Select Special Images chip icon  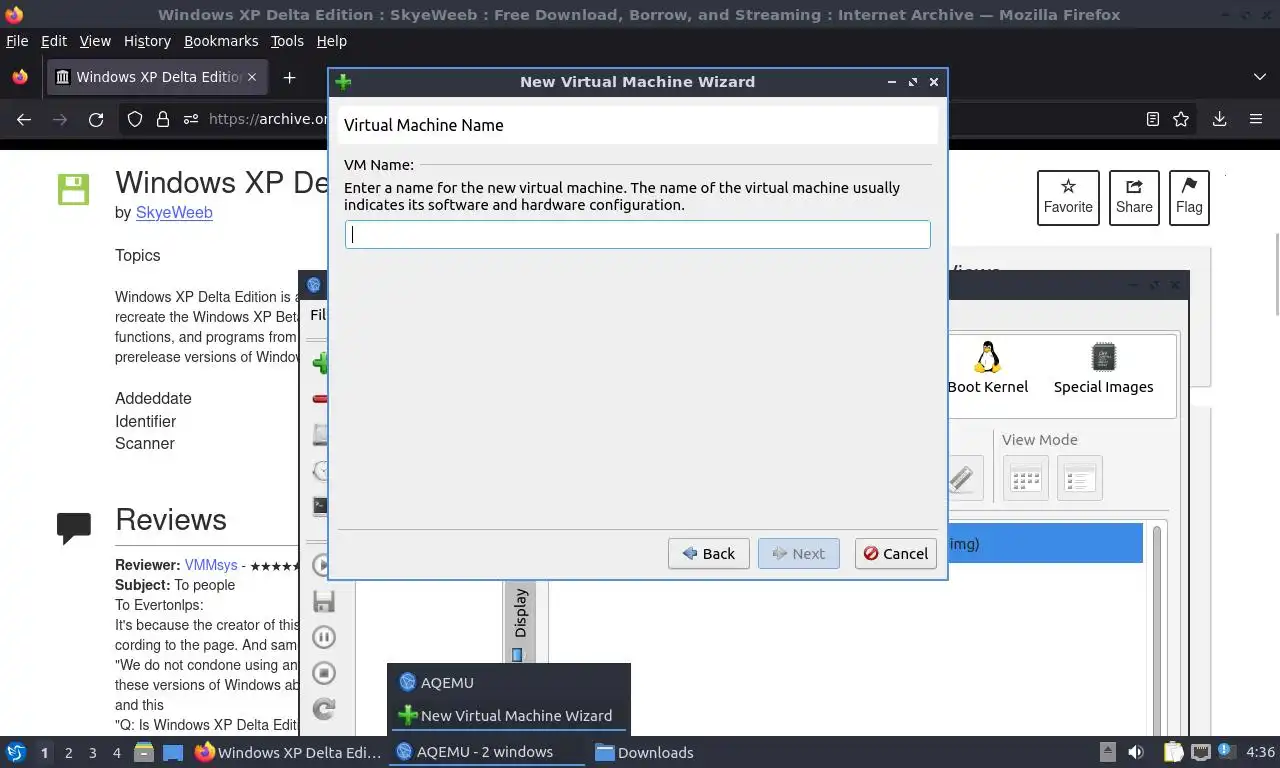(1103, 369)
